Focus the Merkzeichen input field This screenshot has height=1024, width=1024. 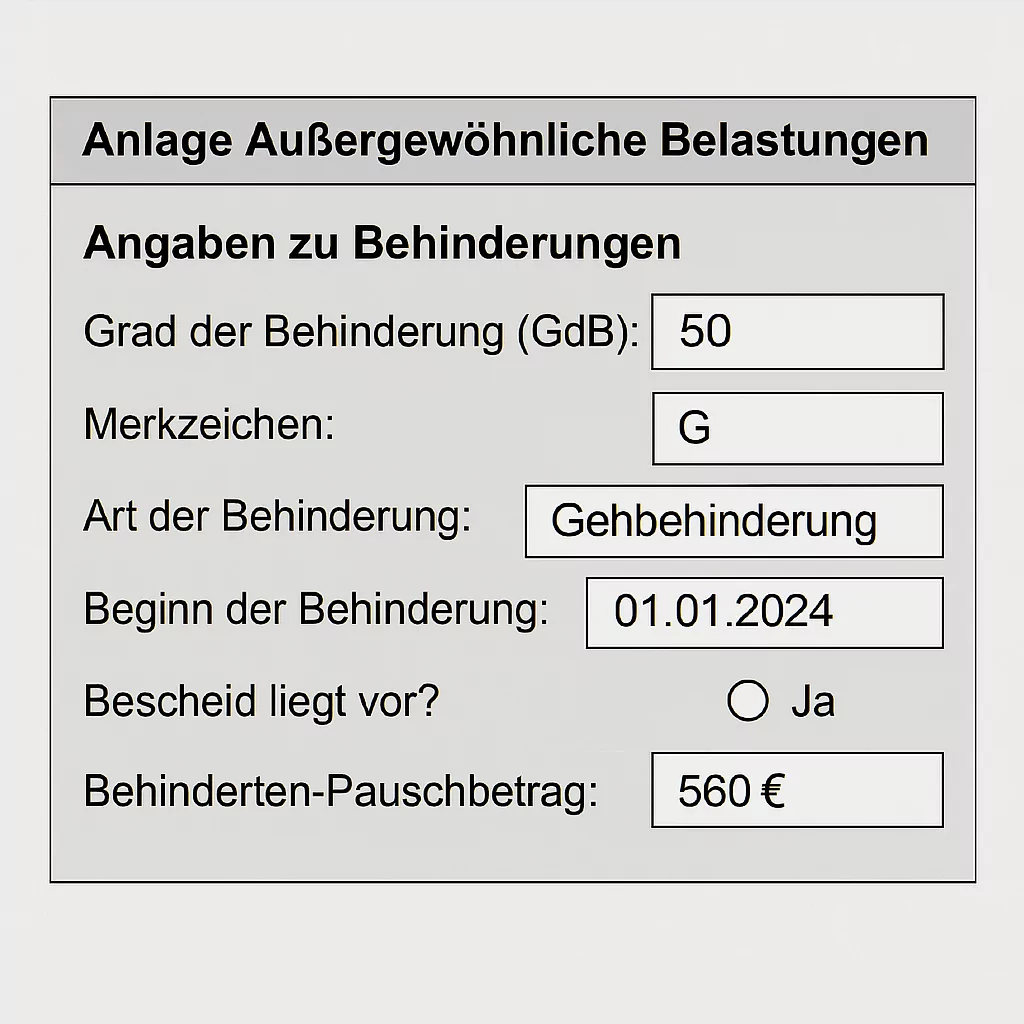click(797, 428)
